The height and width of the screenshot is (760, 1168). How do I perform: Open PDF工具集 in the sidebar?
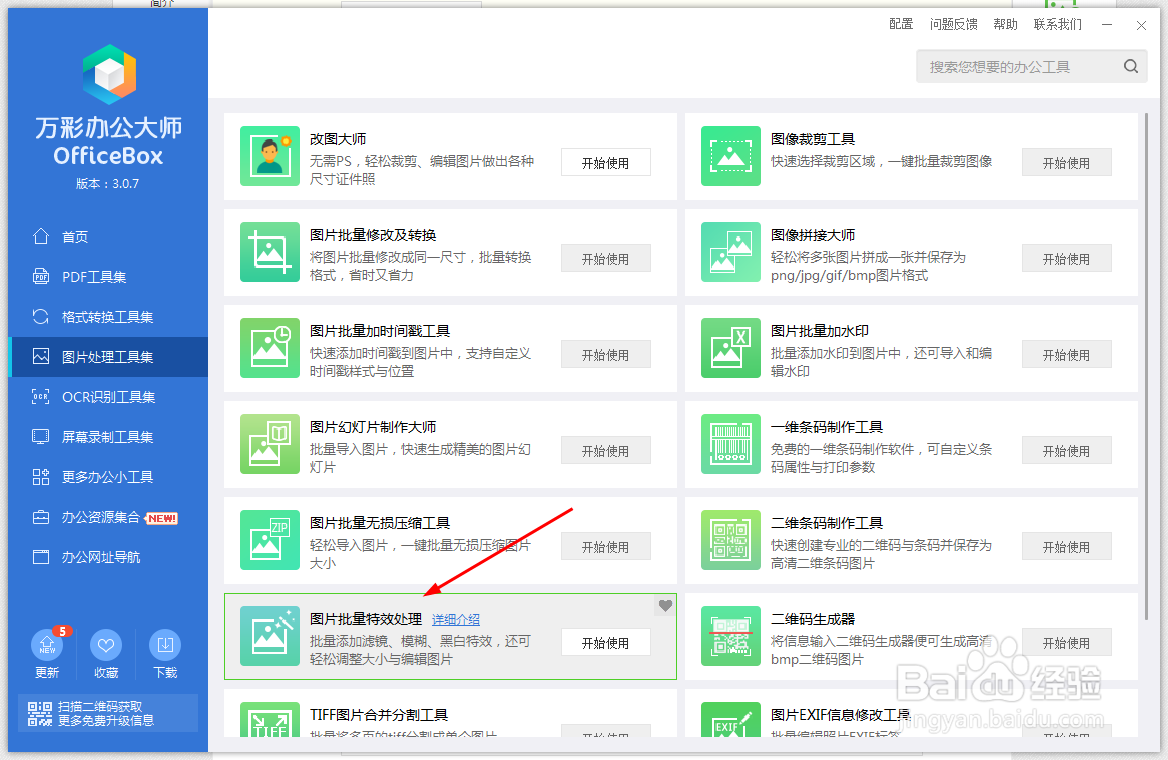108,277
